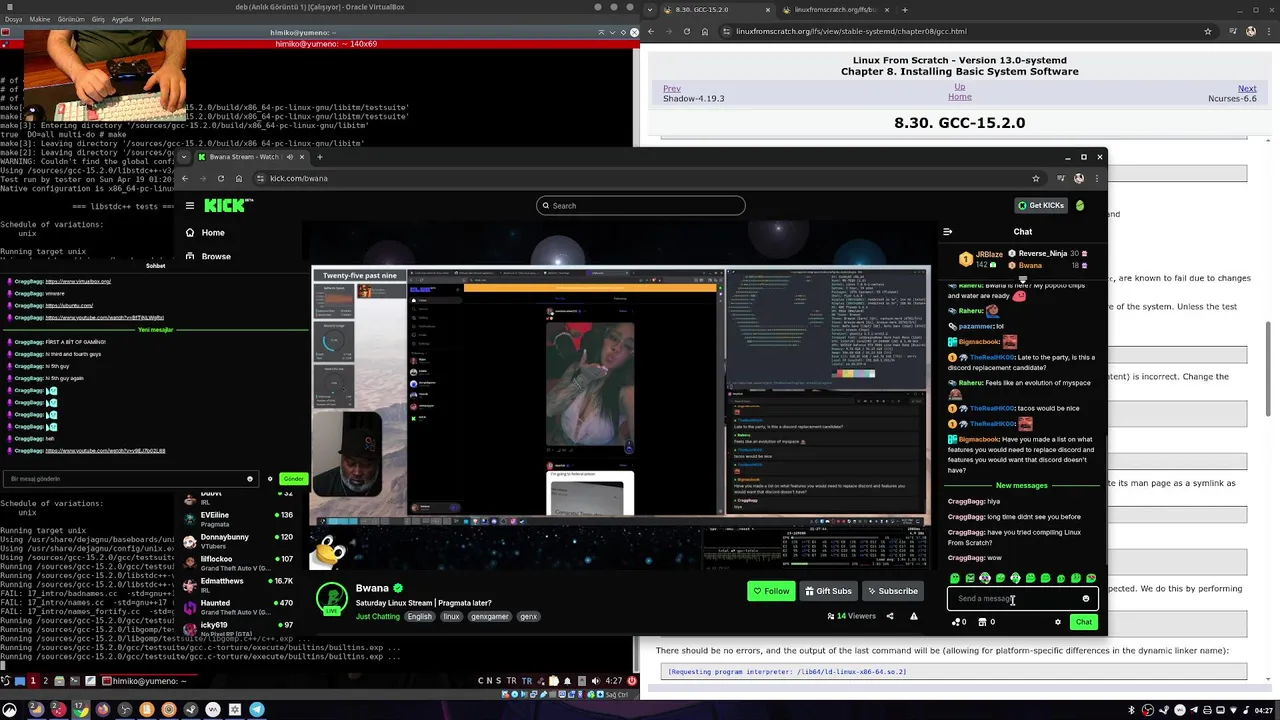Open Donnaybunny in recommended channels

(x=237, y=540)
